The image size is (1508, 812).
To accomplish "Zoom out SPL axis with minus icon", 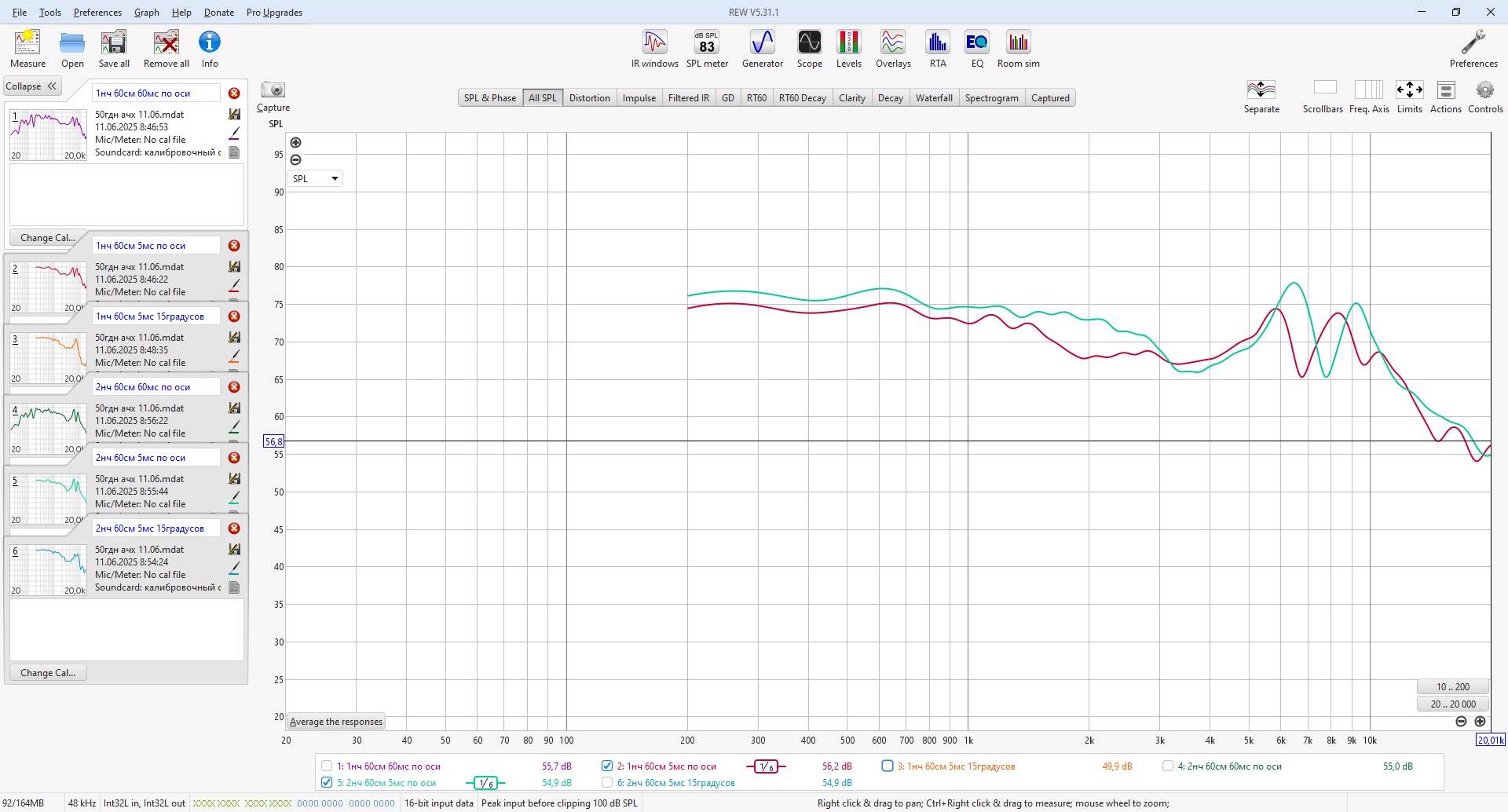I will pos(295,160).
